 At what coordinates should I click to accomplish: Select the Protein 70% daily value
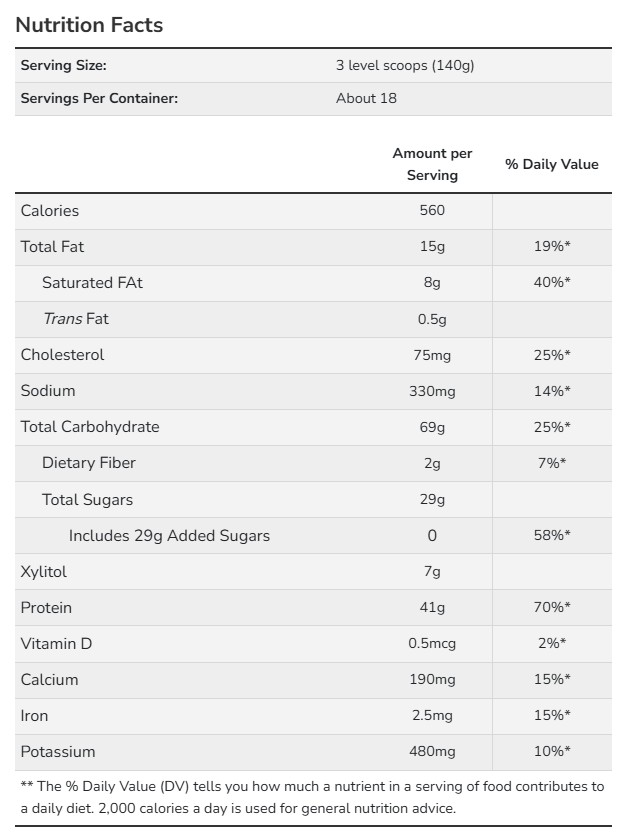[x=551, y=608]
